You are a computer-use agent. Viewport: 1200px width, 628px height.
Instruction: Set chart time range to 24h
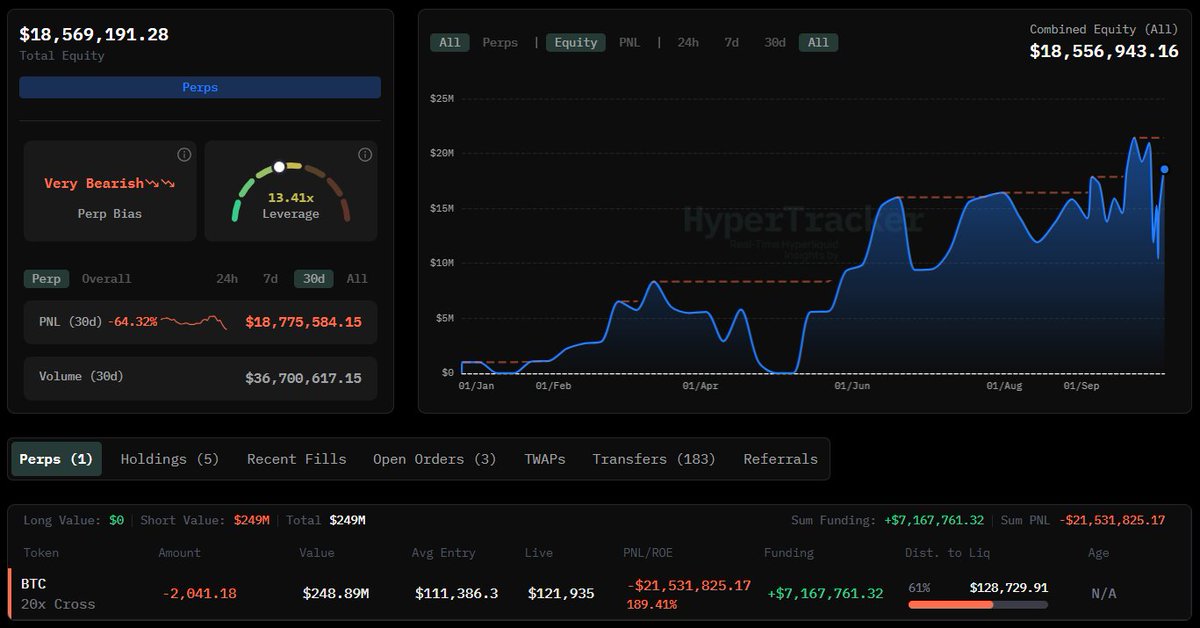coord(688,43)
